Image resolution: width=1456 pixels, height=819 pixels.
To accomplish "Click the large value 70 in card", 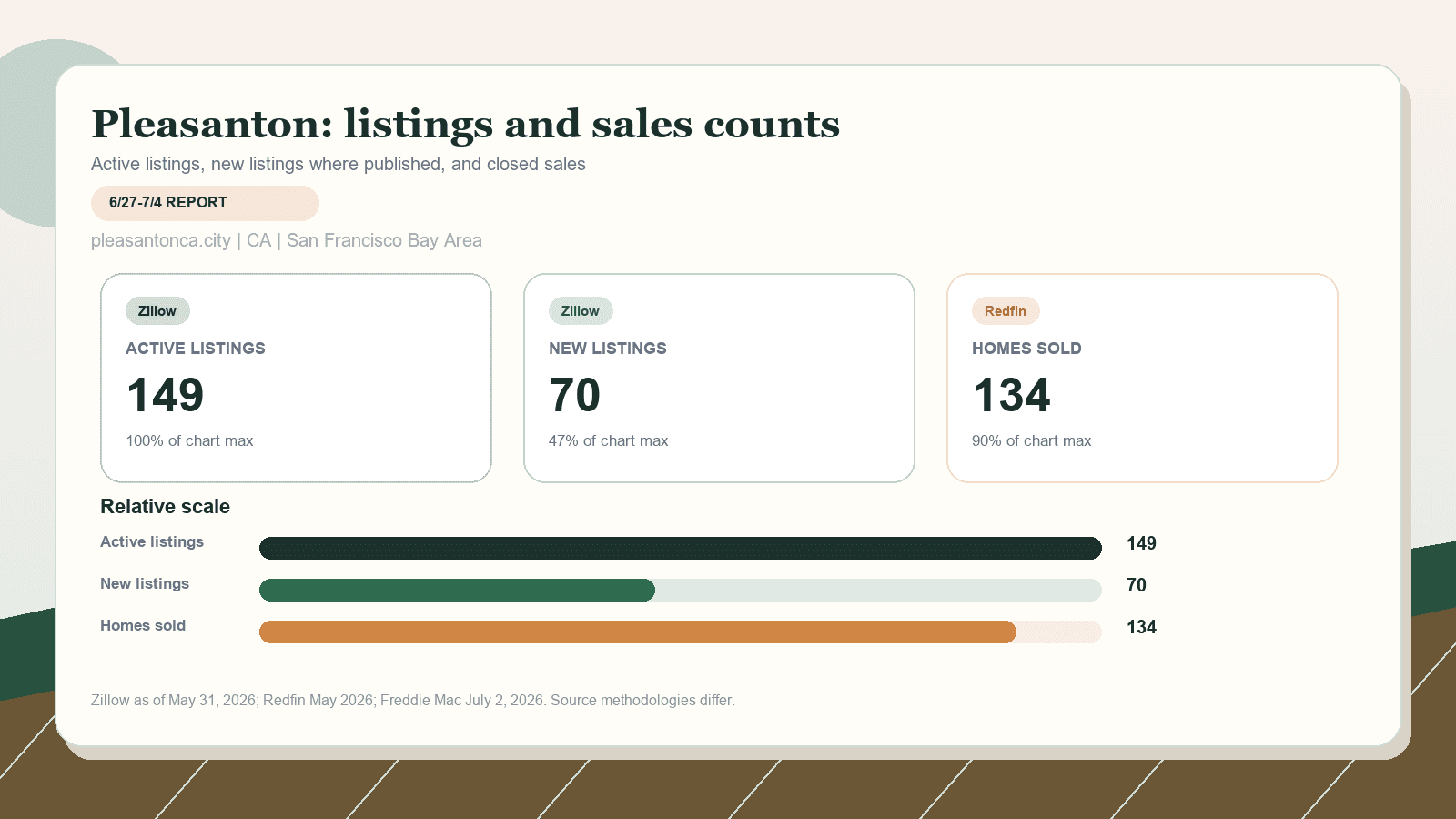I will coord(574,395).
